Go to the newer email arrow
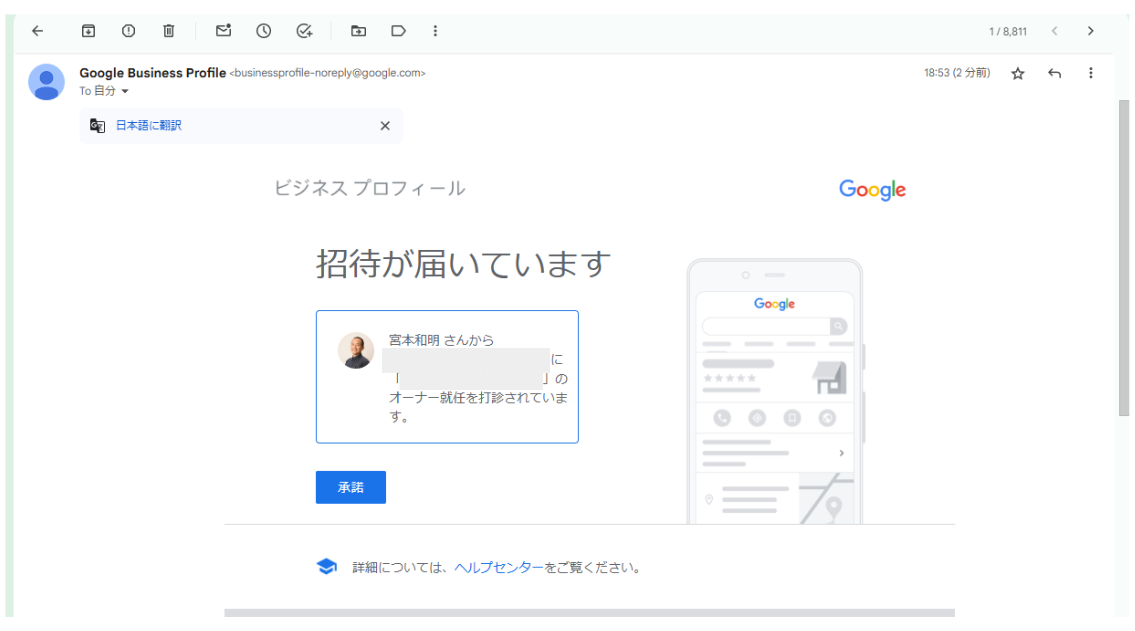 1055,31
